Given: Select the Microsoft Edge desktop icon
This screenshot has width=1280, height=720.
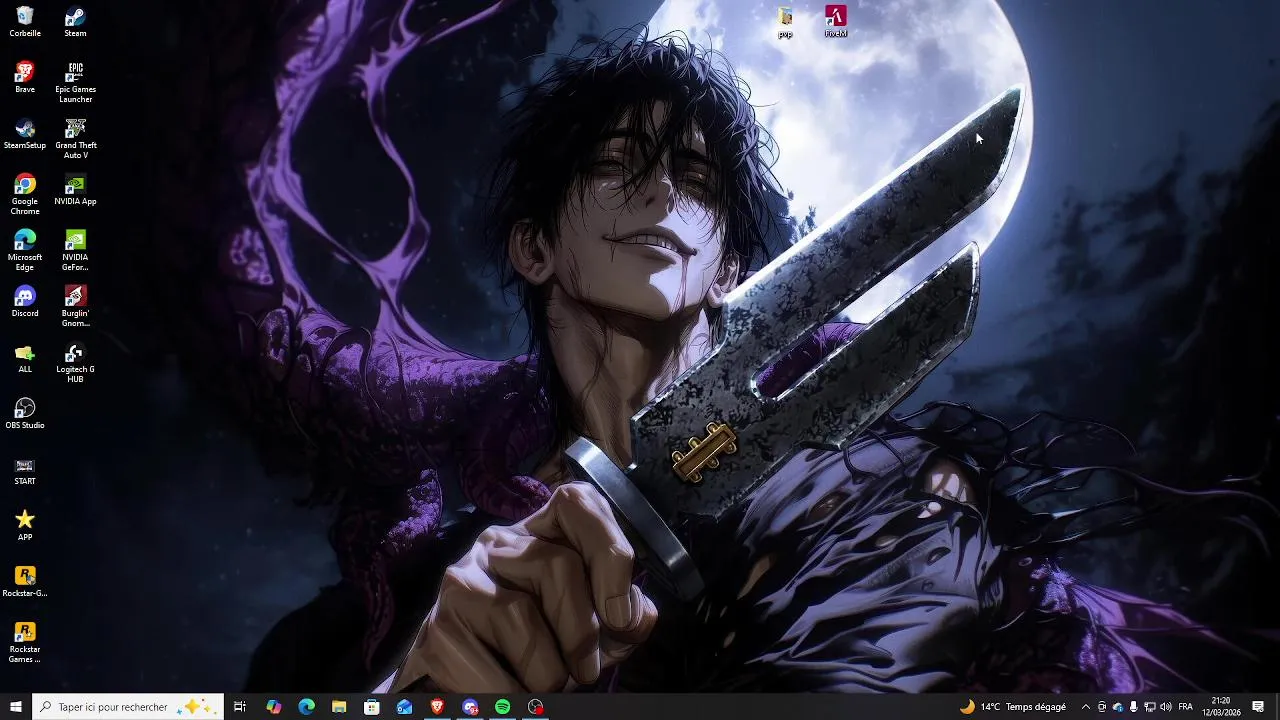Looking at the screenshot, I should click(x=25, y=251).
